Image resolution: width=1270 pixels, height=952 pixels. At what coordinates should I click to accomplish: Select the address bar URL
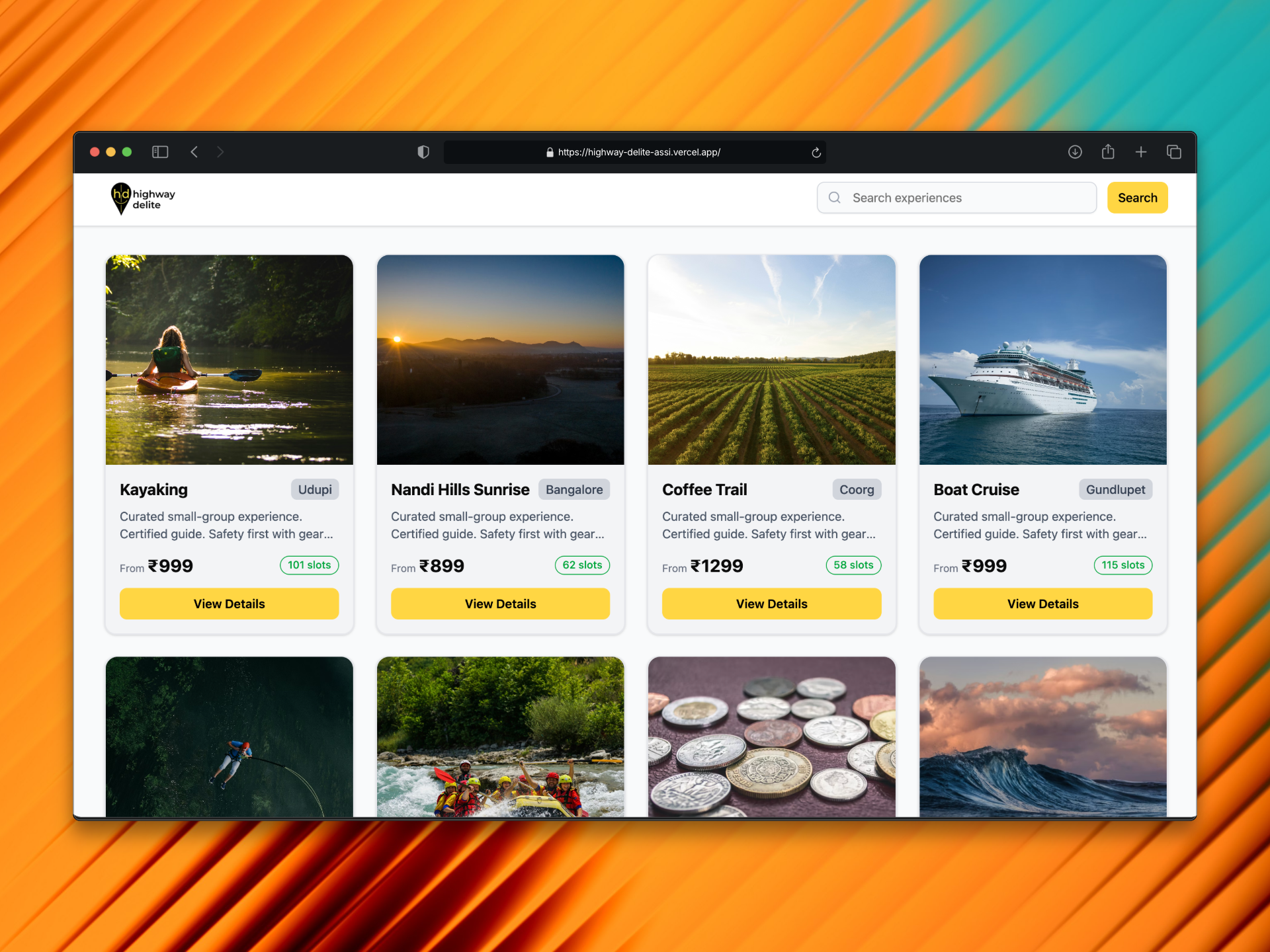[x=639, y=152]
